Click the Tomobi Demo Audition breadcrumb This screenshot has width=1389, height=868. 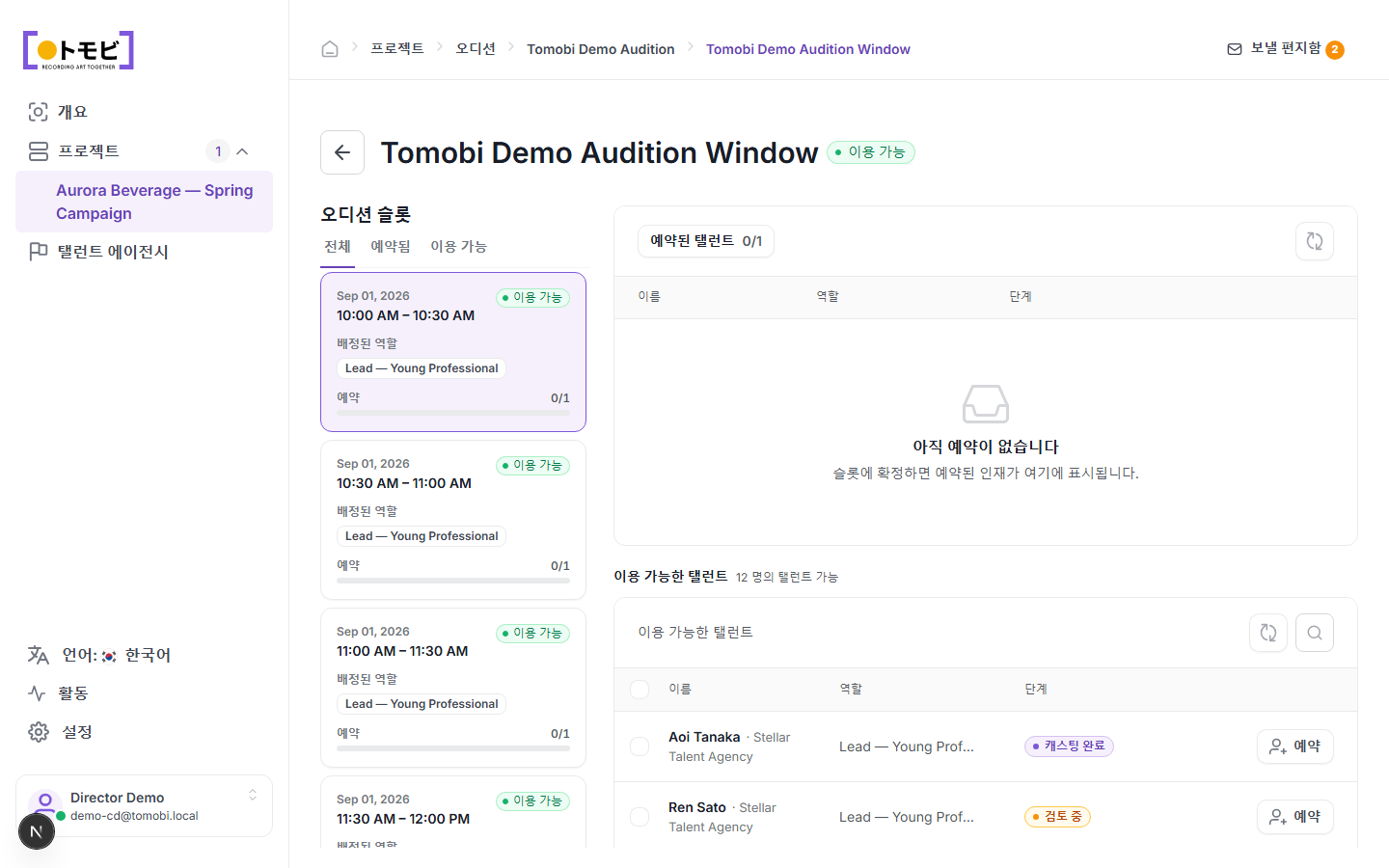(x=601, y=49)
